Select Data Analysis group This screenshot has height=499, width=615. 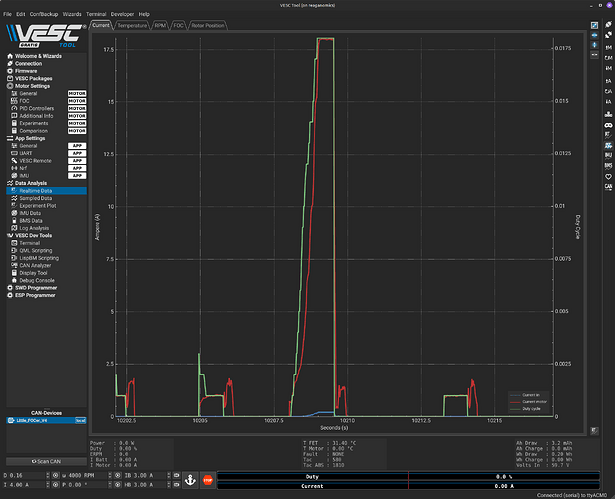point(31,183)
